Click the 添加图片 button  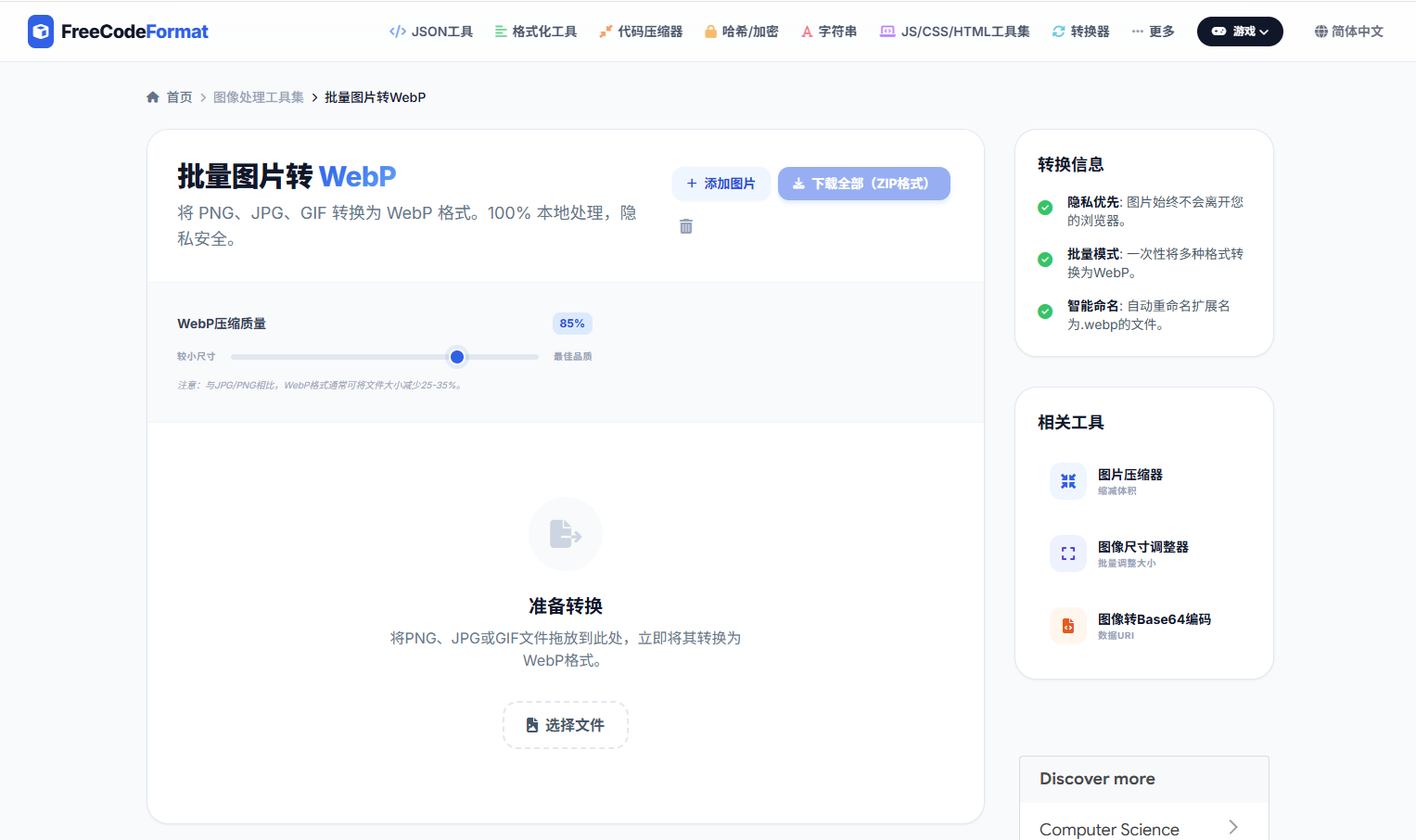pos(721,184)
